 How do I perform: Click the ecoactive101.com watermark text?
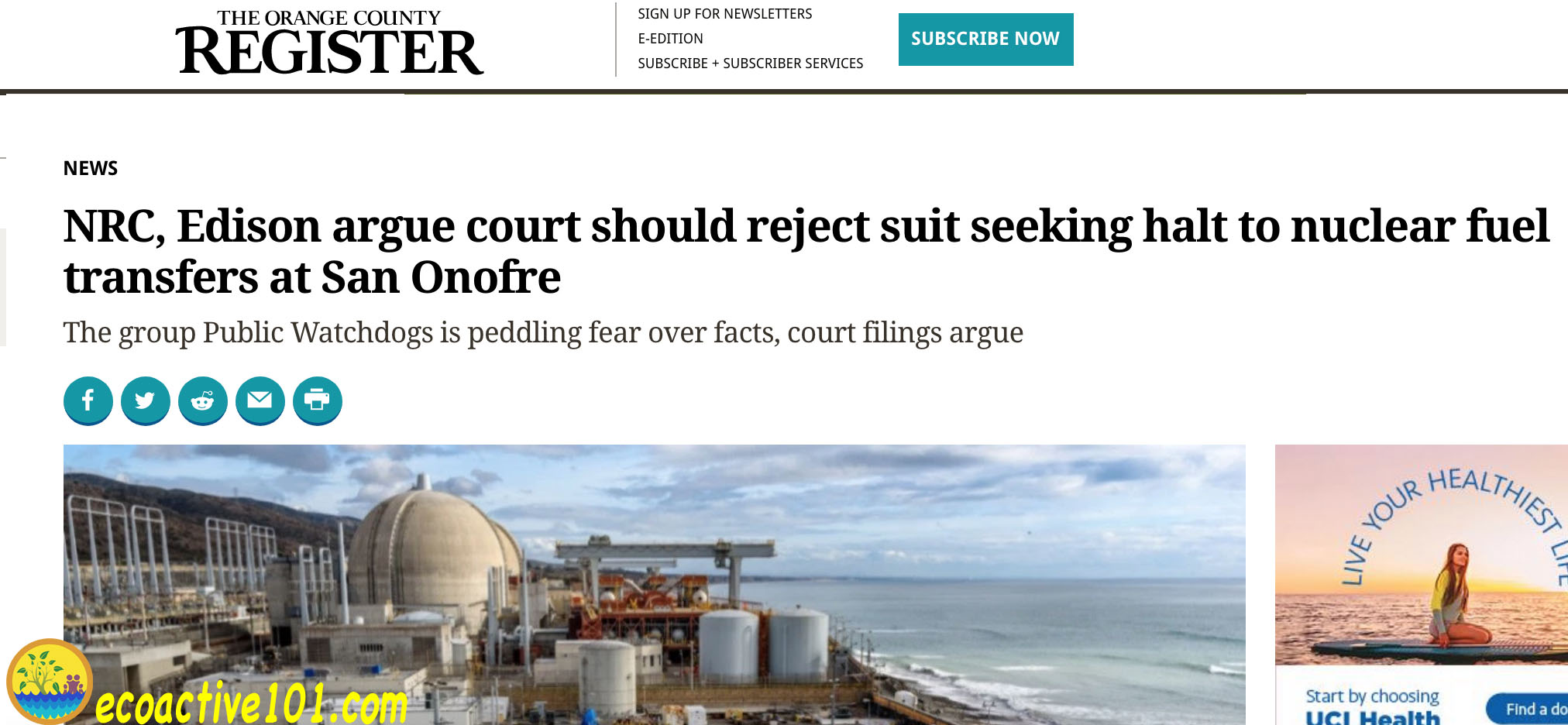pyautogui.click(x=252, y=703)
